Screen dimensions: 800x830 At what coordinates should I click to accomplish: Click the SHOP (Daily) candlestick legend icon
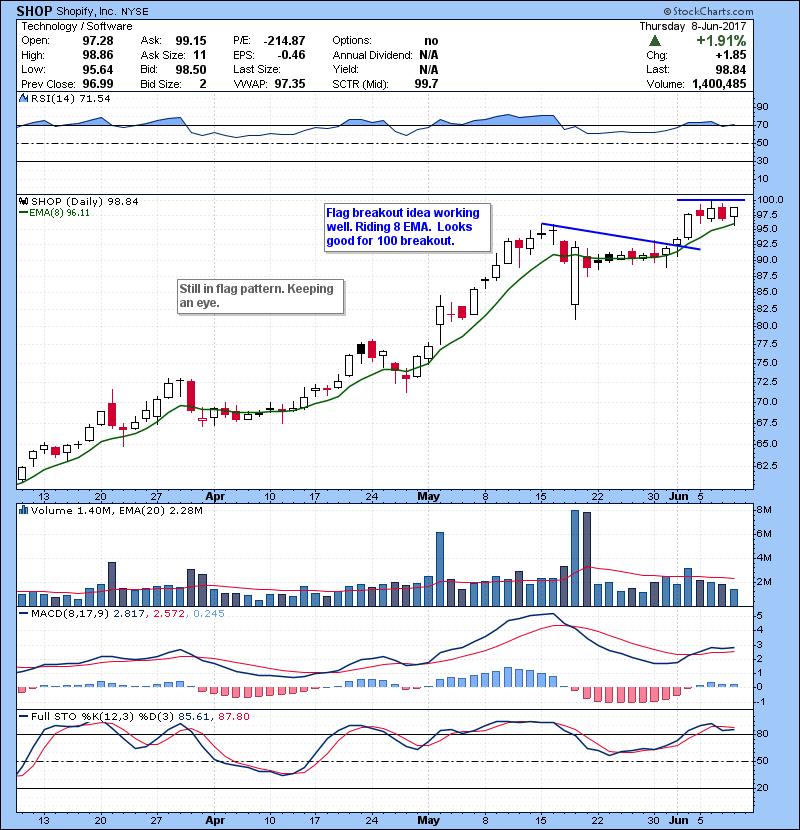pos(23,201)
